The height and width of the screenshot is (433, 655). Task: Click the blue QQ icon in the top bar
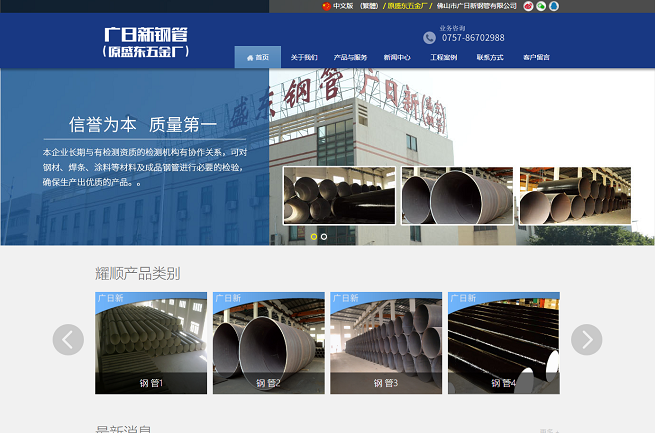(x=553, y=6)
